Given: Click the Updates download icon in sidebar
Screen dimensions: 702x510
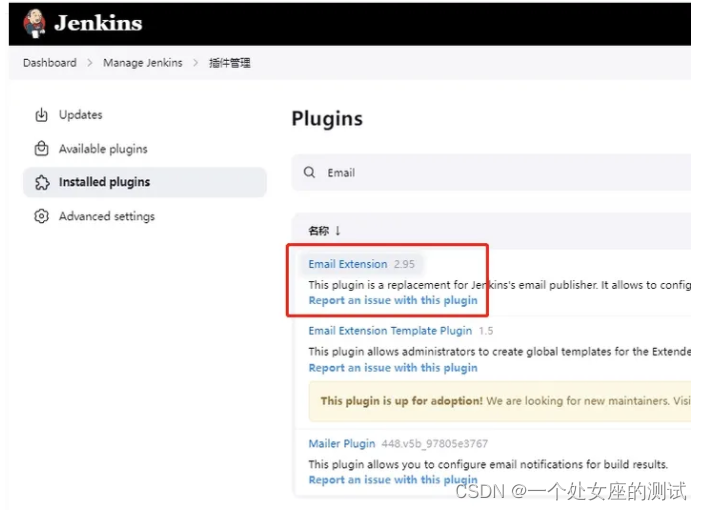Looking at the screenshot, I should click(41, 115).
